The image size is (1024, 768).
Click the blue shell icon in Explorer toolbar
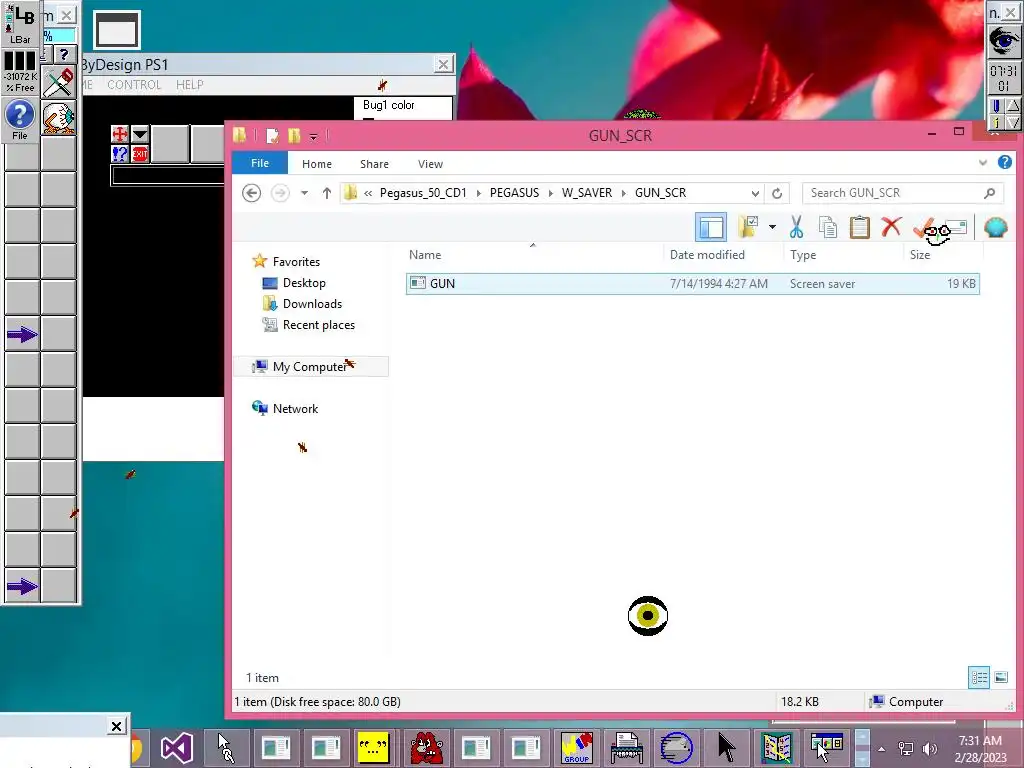[995, 227]
